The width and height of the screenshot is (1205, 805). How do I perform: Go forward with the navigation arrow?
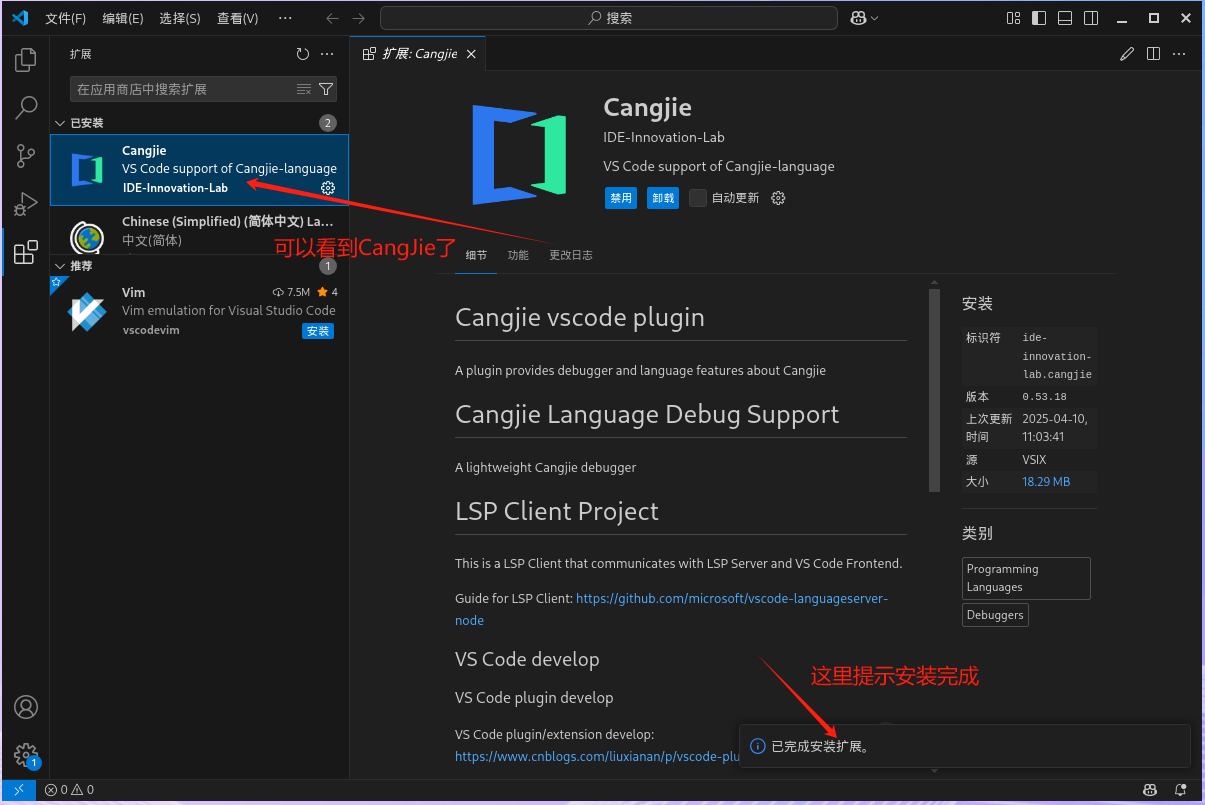(359, 18)
